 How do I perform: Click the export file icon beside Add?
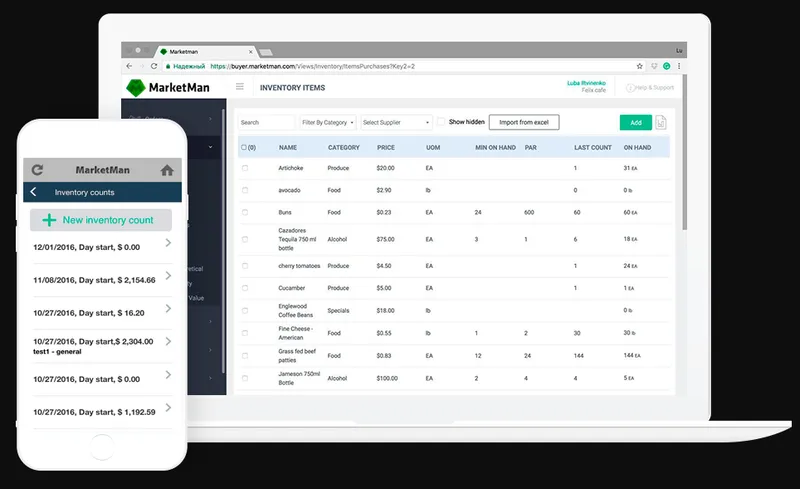[661, 122]
